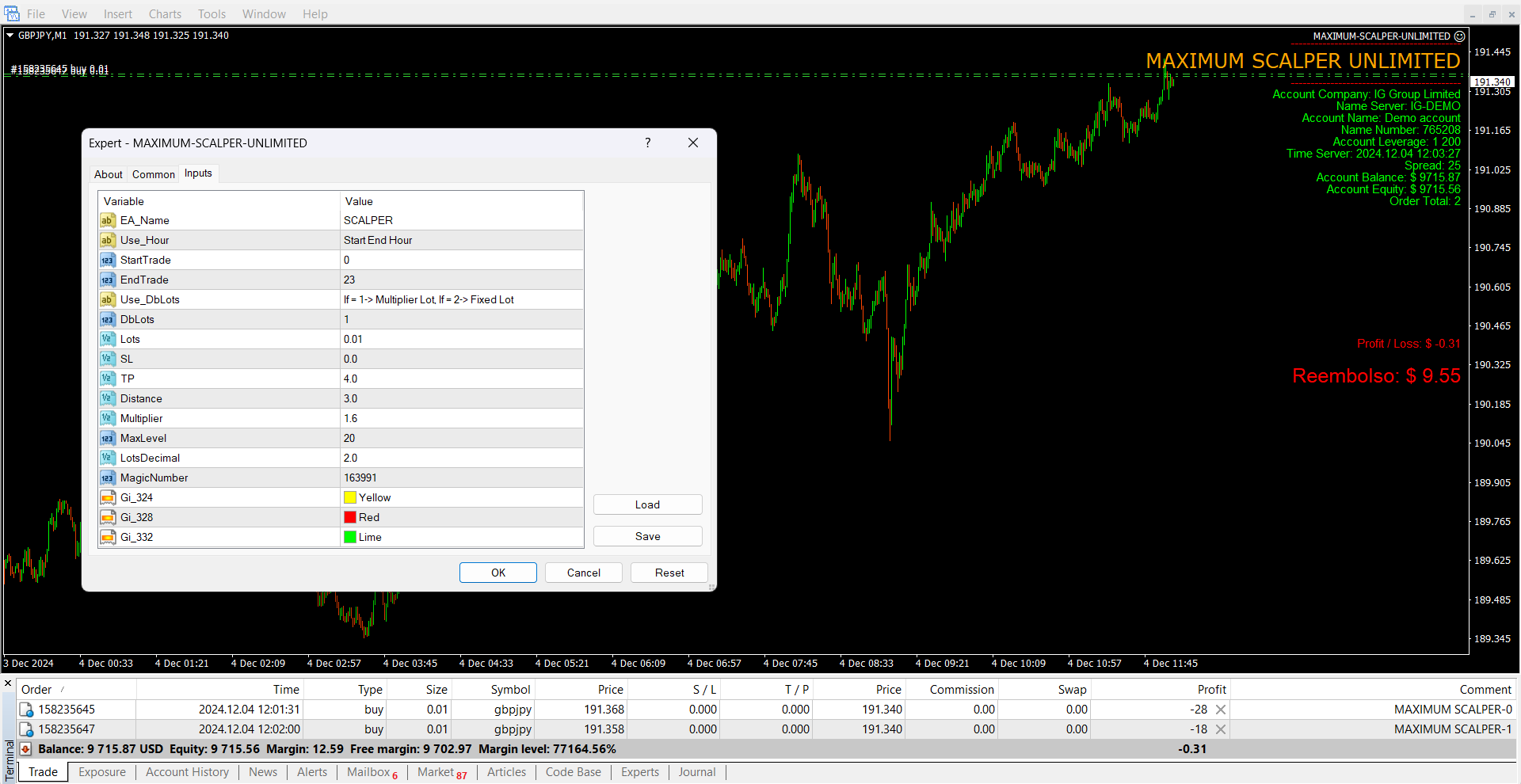Click the EndTrade integer icon

pos(108,280)
